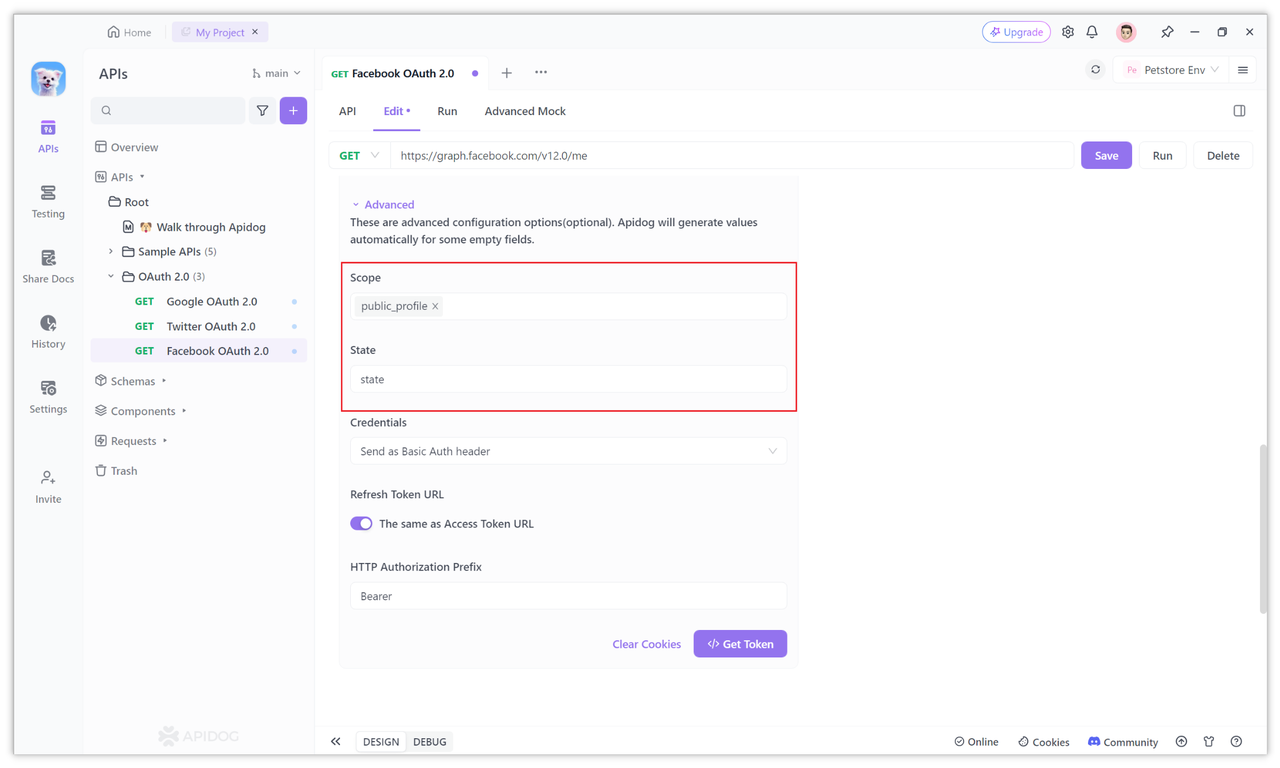Open the Credentials dropdown
1280x768 pixels.
click(568, 451)
